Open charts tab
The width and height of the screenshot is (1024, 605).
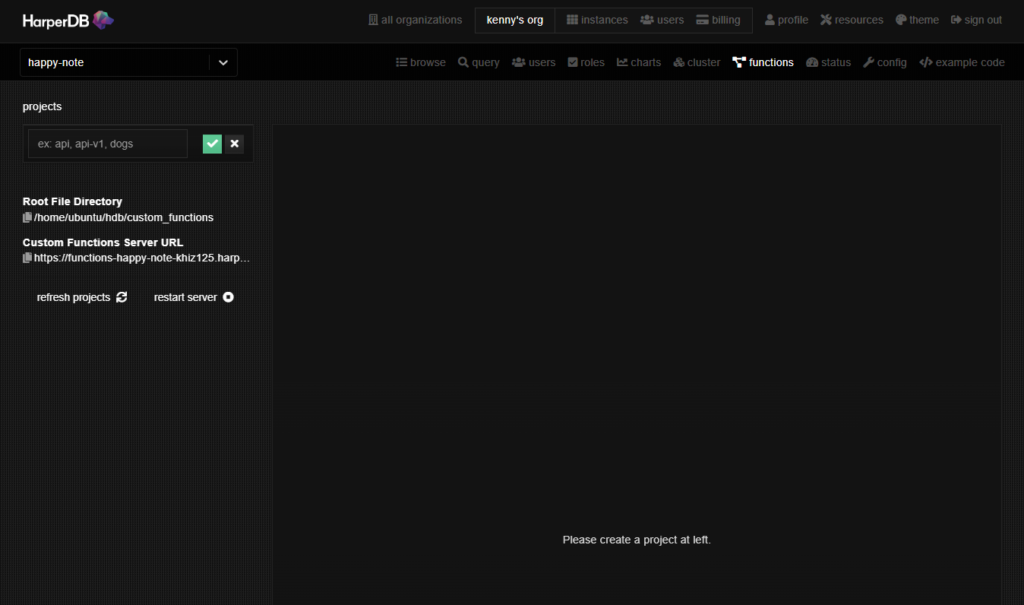pyautogui.click(x=639, y=63)
